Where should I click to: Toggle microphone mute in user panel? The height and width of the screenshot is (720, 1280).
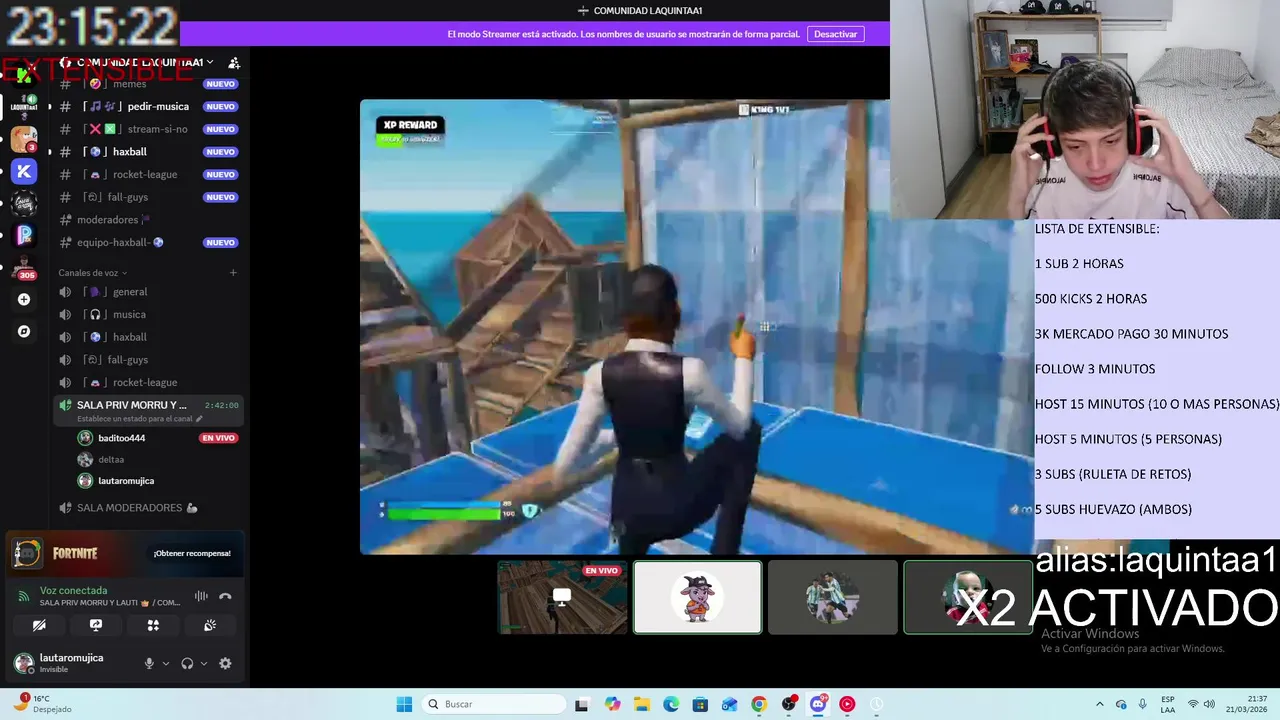click(x=149, y=663)
